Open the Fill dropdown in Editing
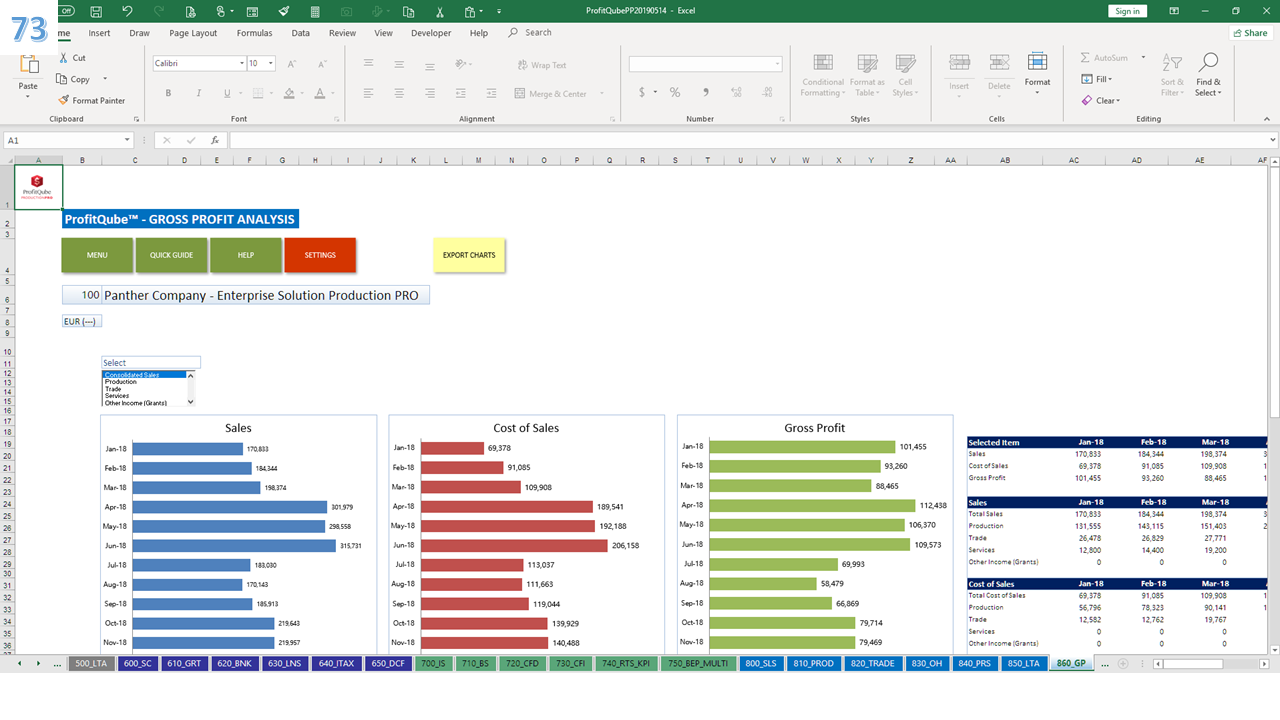 pyautogui.click(x=1097, y=79)
